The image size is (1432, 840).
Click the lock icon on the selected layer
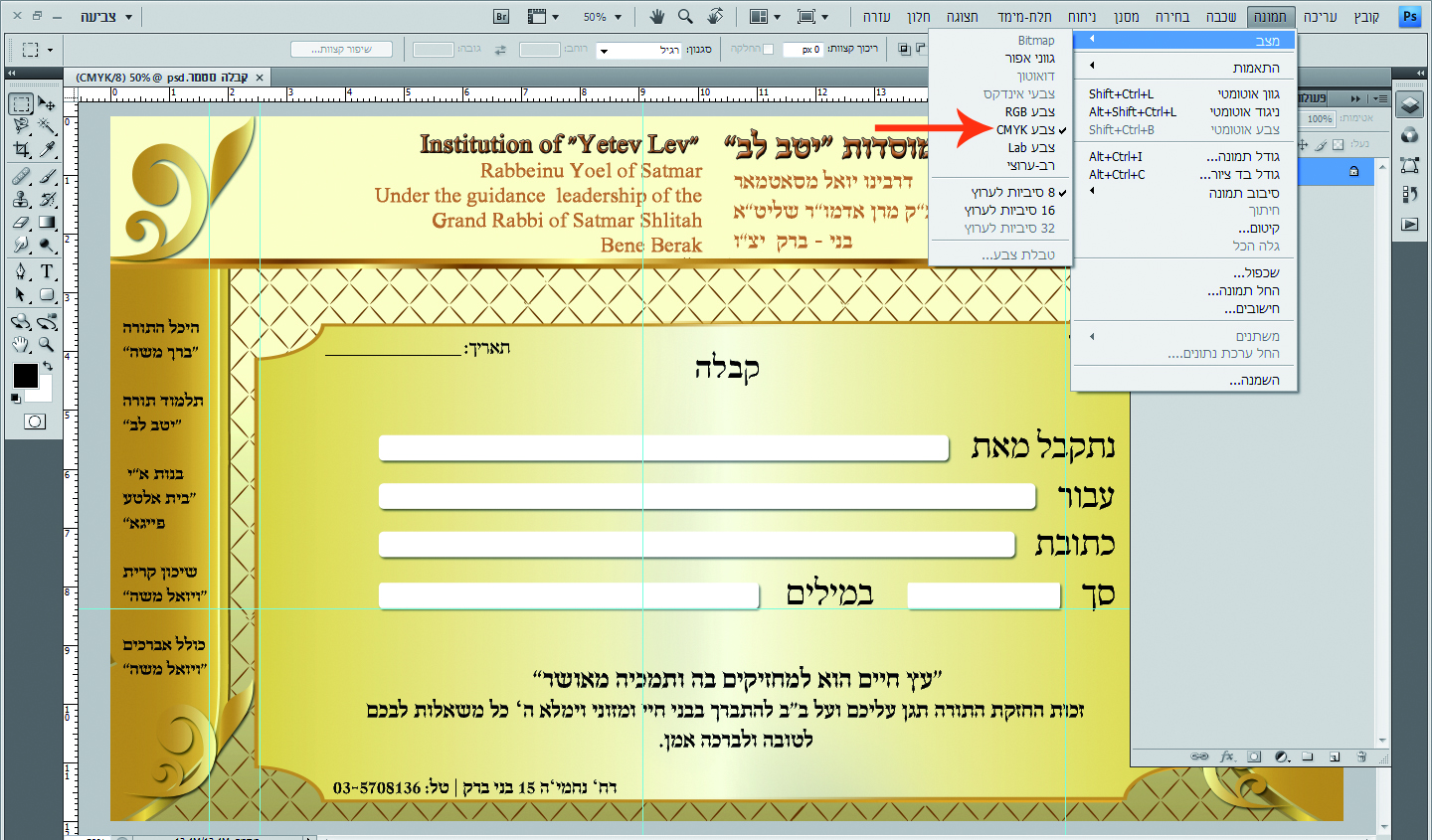[x=1353, y=172]
